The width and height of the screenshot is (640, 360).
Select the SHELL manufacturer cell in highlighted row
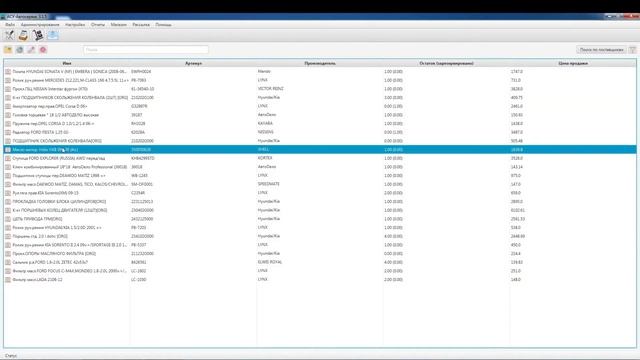pos(263,149)
